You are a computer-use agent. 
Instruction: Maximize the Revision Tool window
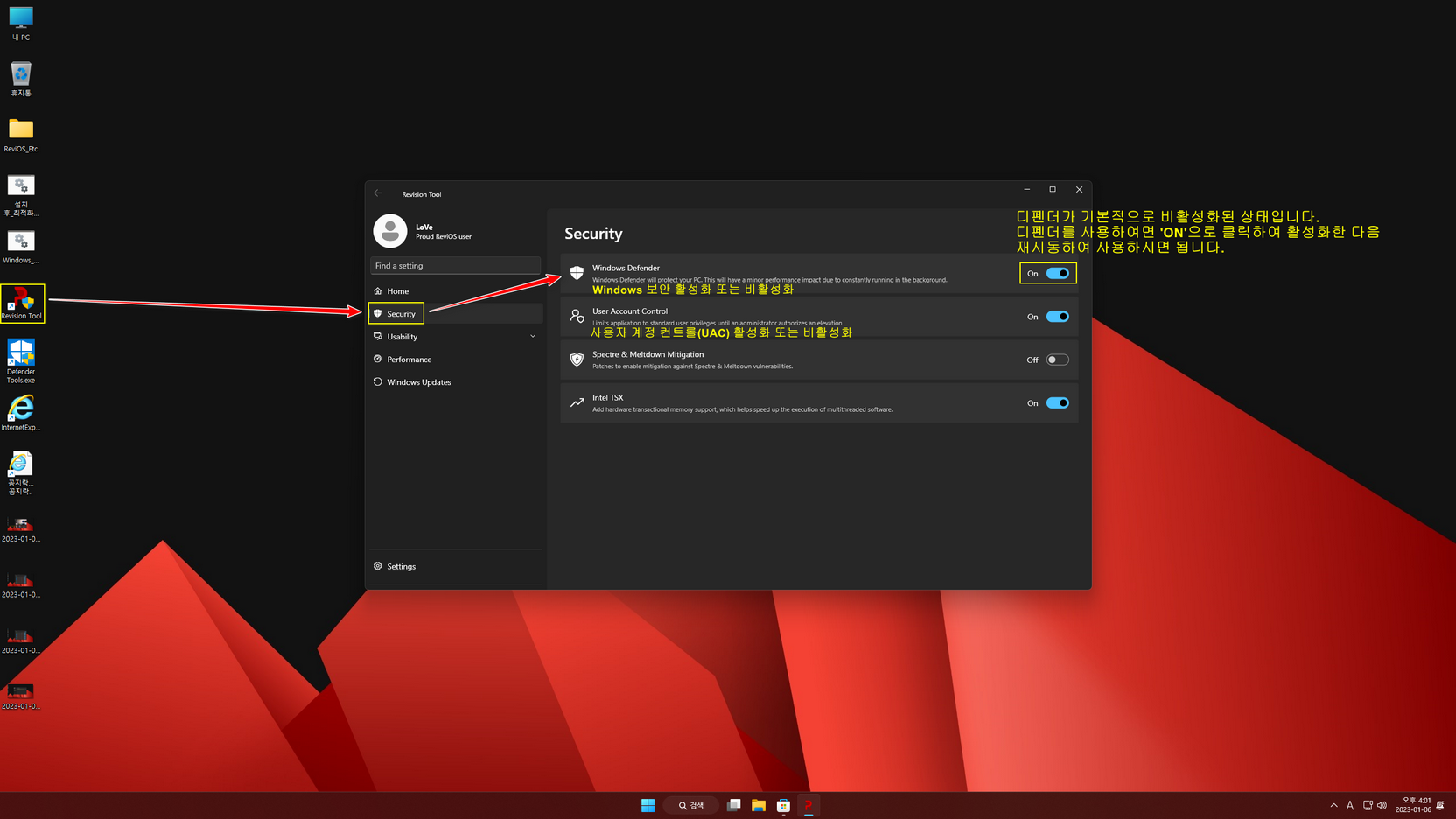pyautogui.click(x=1053, y=189)
